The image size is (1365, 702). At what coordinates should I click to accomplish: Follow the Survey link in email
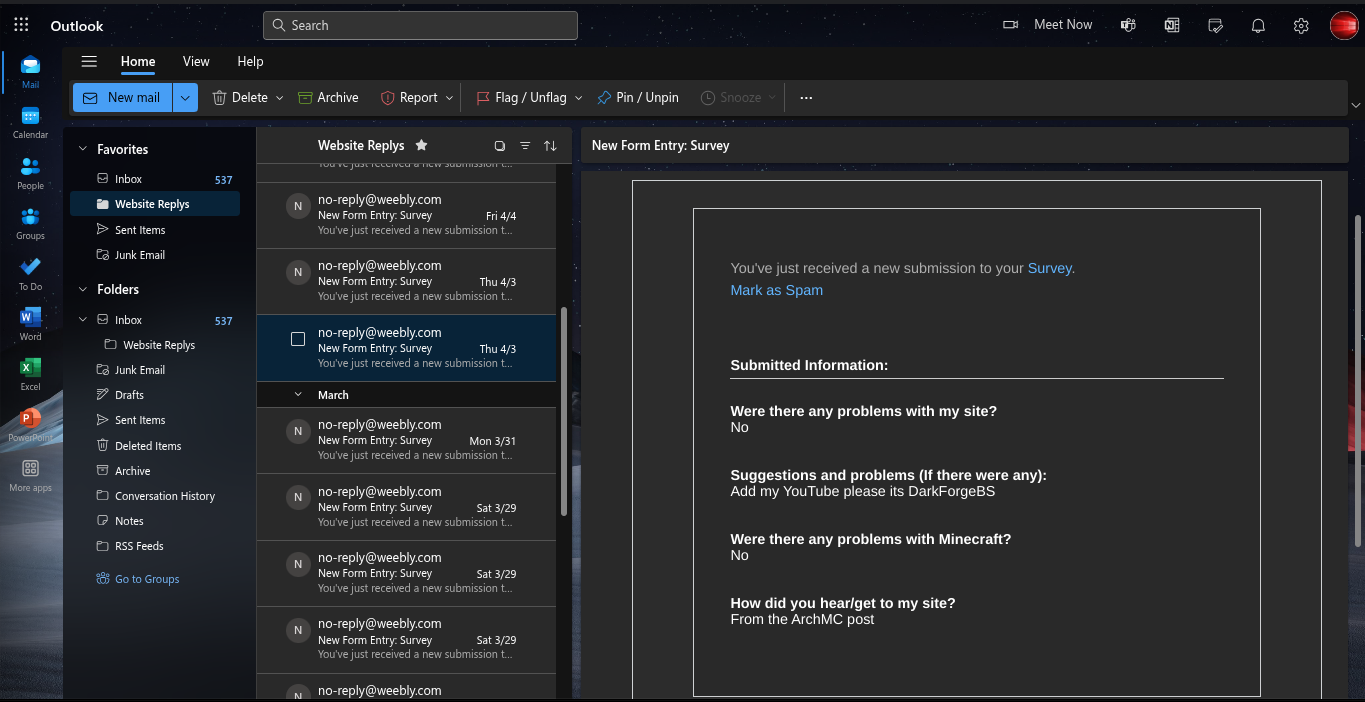[x=1049, y=268]
